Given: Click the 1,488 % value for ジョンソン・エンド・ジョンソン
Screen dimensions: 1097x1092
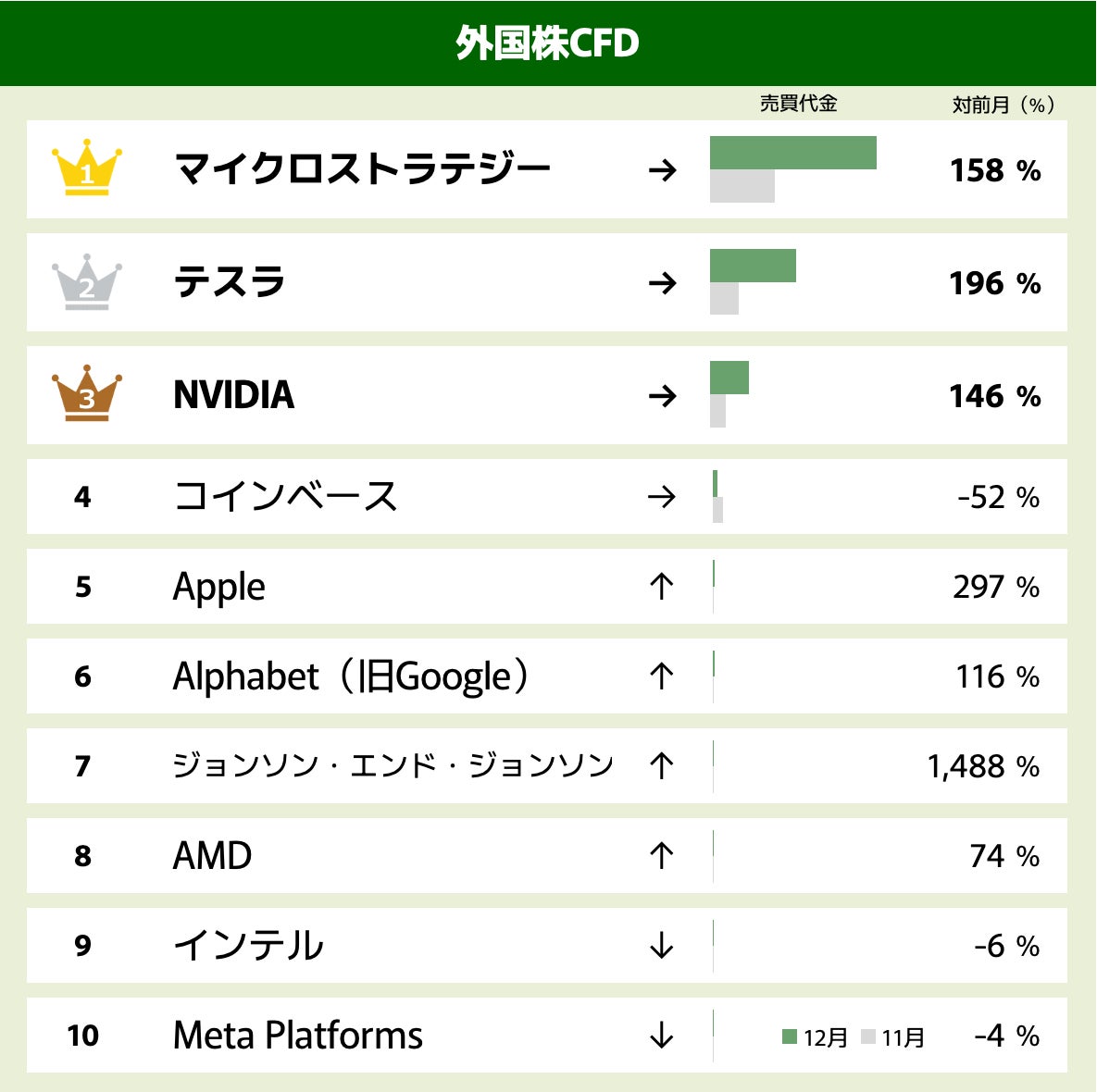Looking at the screenshot, I should (x=983, y=766).
